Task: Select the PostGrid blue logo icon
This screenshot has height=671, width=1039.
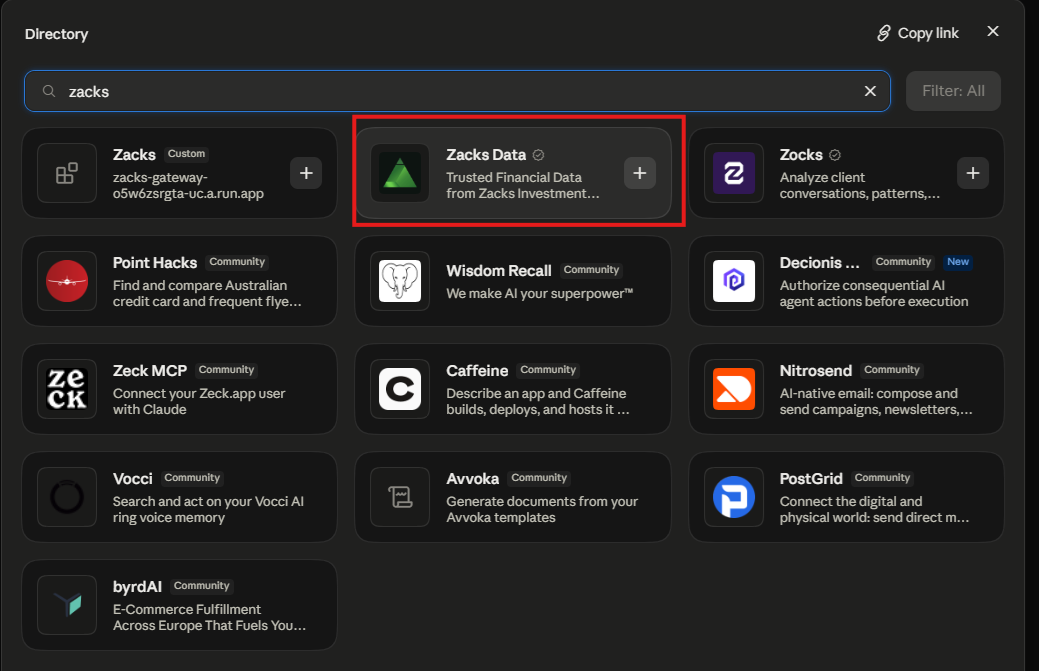Action: pyautogui.click(x=734, y=497)
